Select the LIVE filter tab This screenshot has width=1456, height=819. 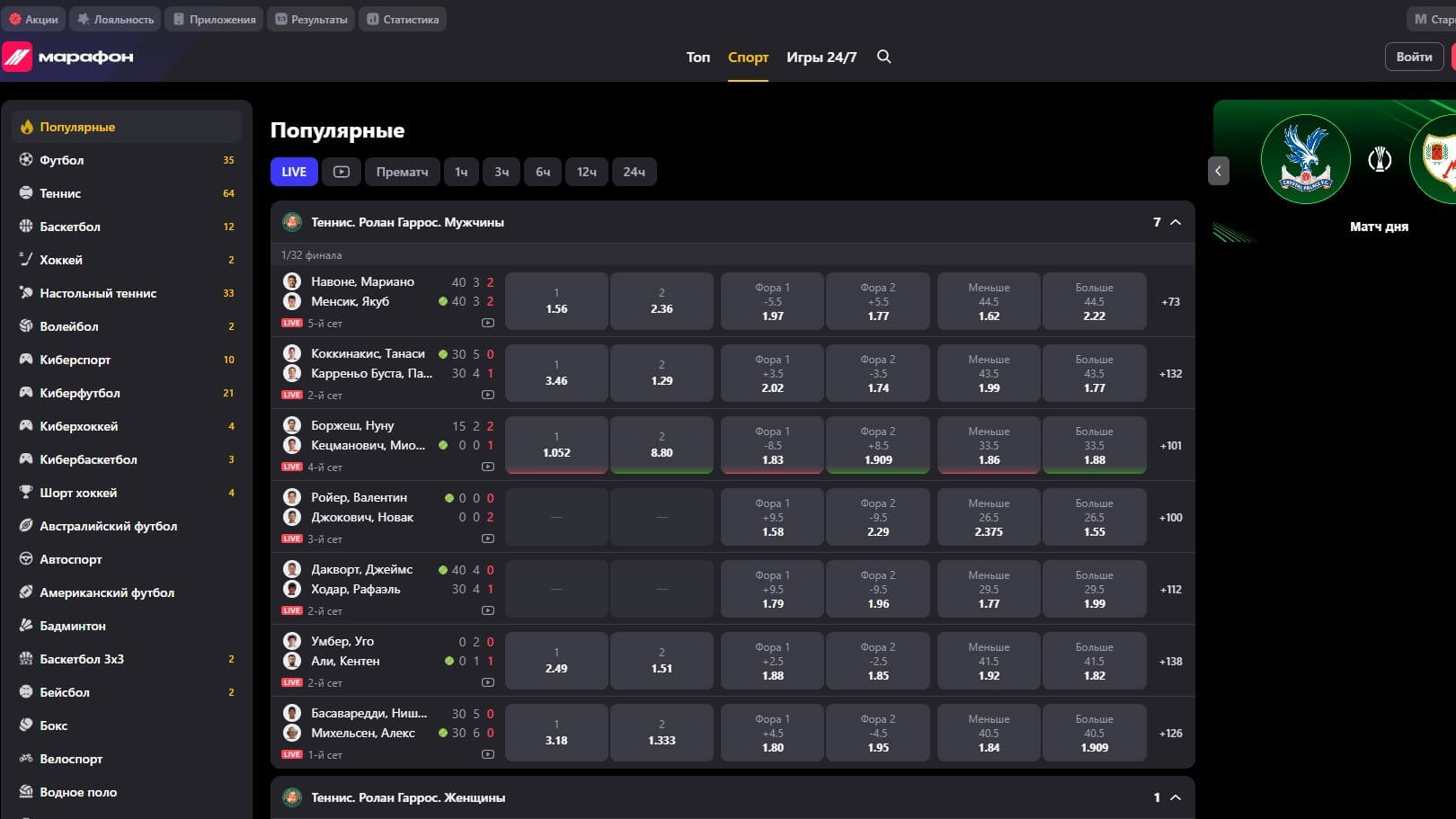[x=294, y=172]
